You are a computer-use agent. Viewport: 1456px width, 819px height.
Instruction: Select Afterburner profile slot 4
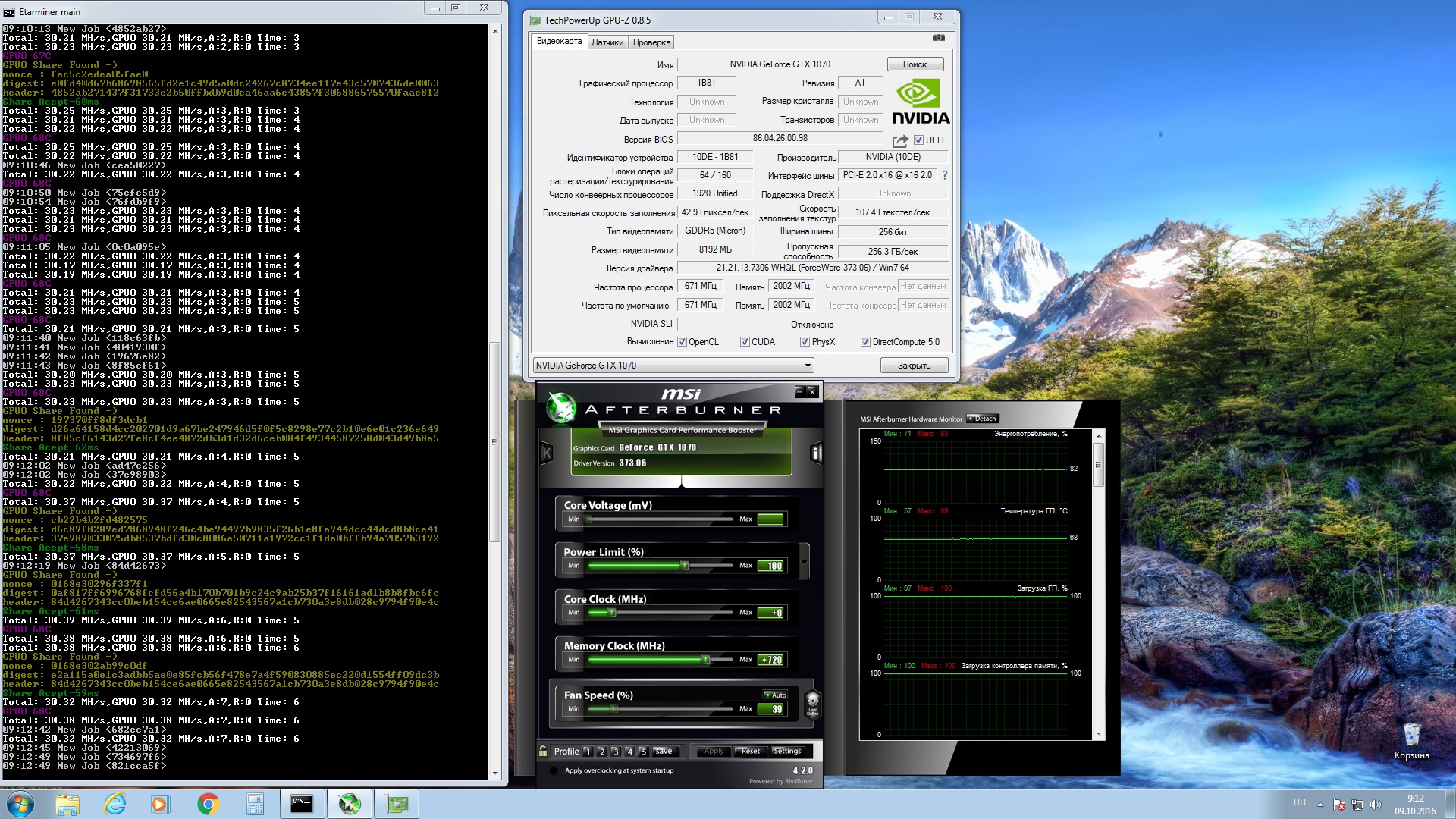pos(629,752)
